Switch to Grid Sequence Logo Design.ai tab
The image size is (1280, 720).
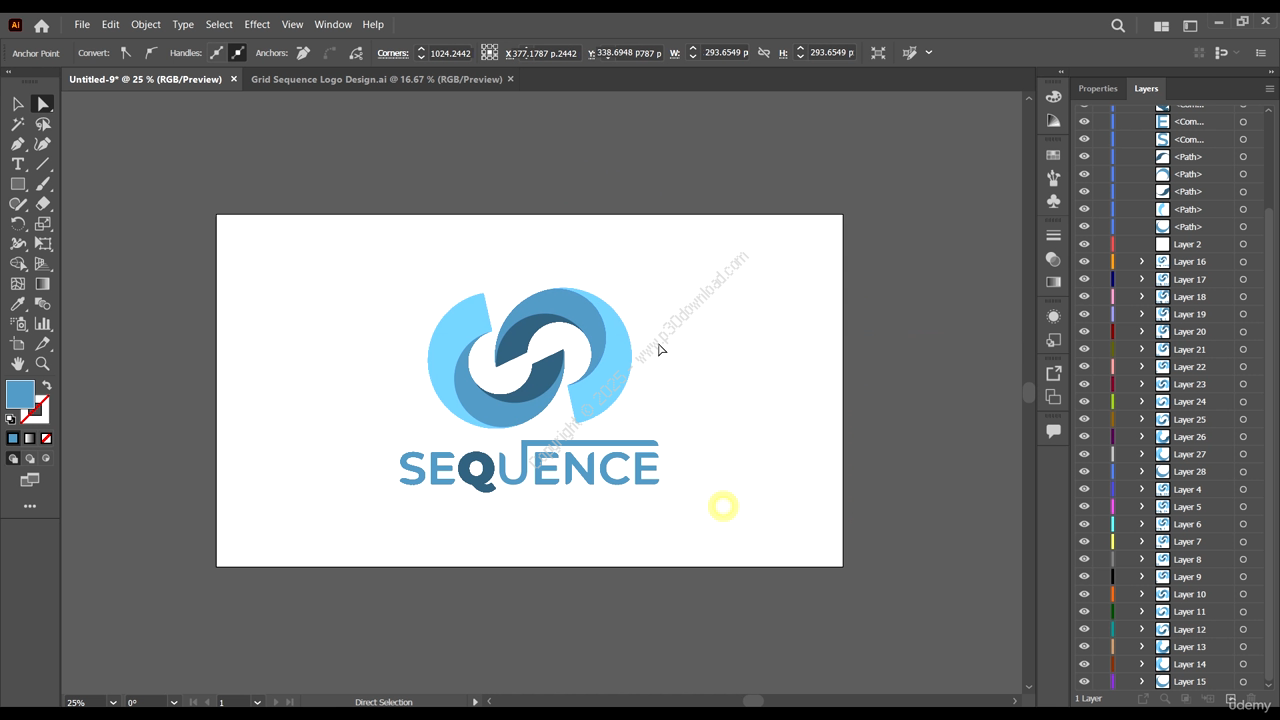pyautogui.click(x=376, y=79)
